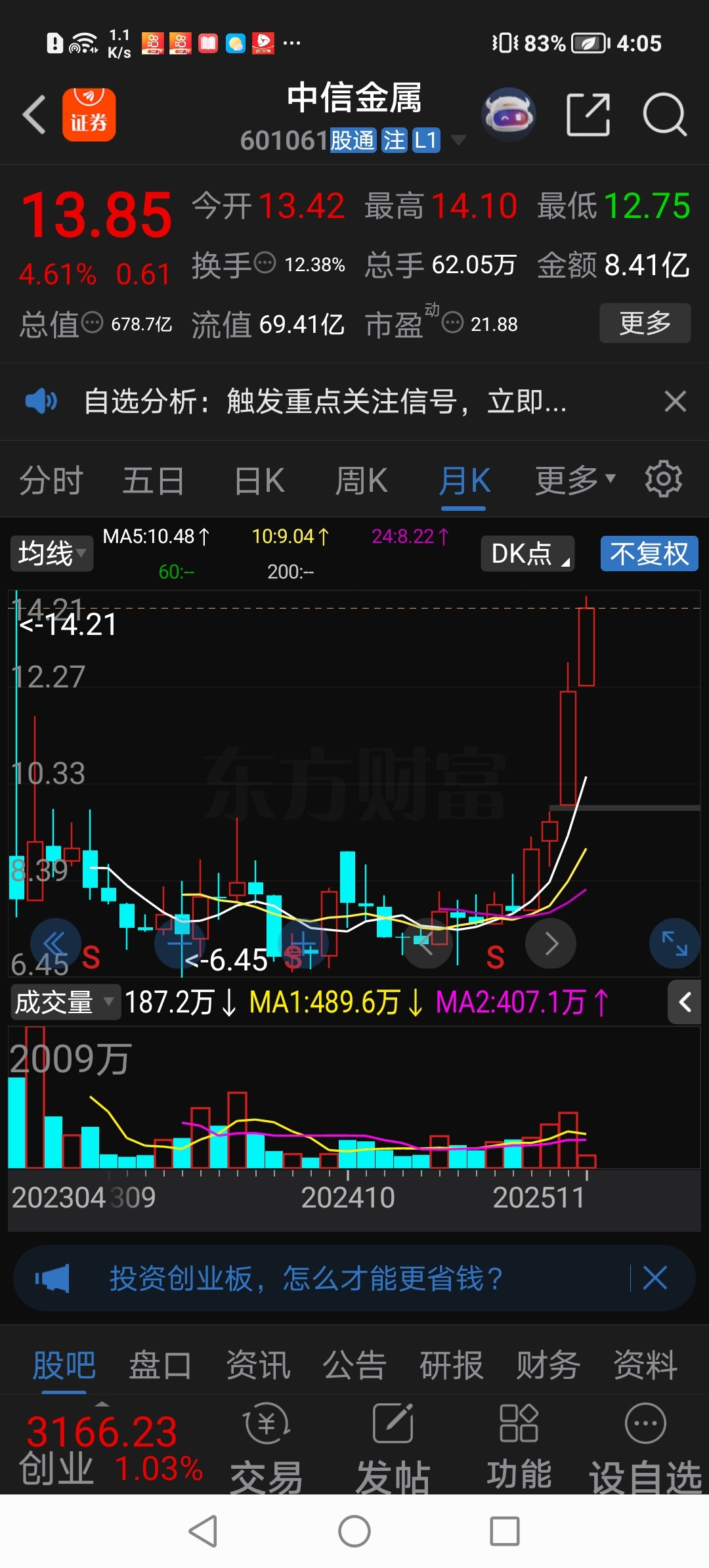
Task: Select the 资讯 tab
Action: point(258,1366)
